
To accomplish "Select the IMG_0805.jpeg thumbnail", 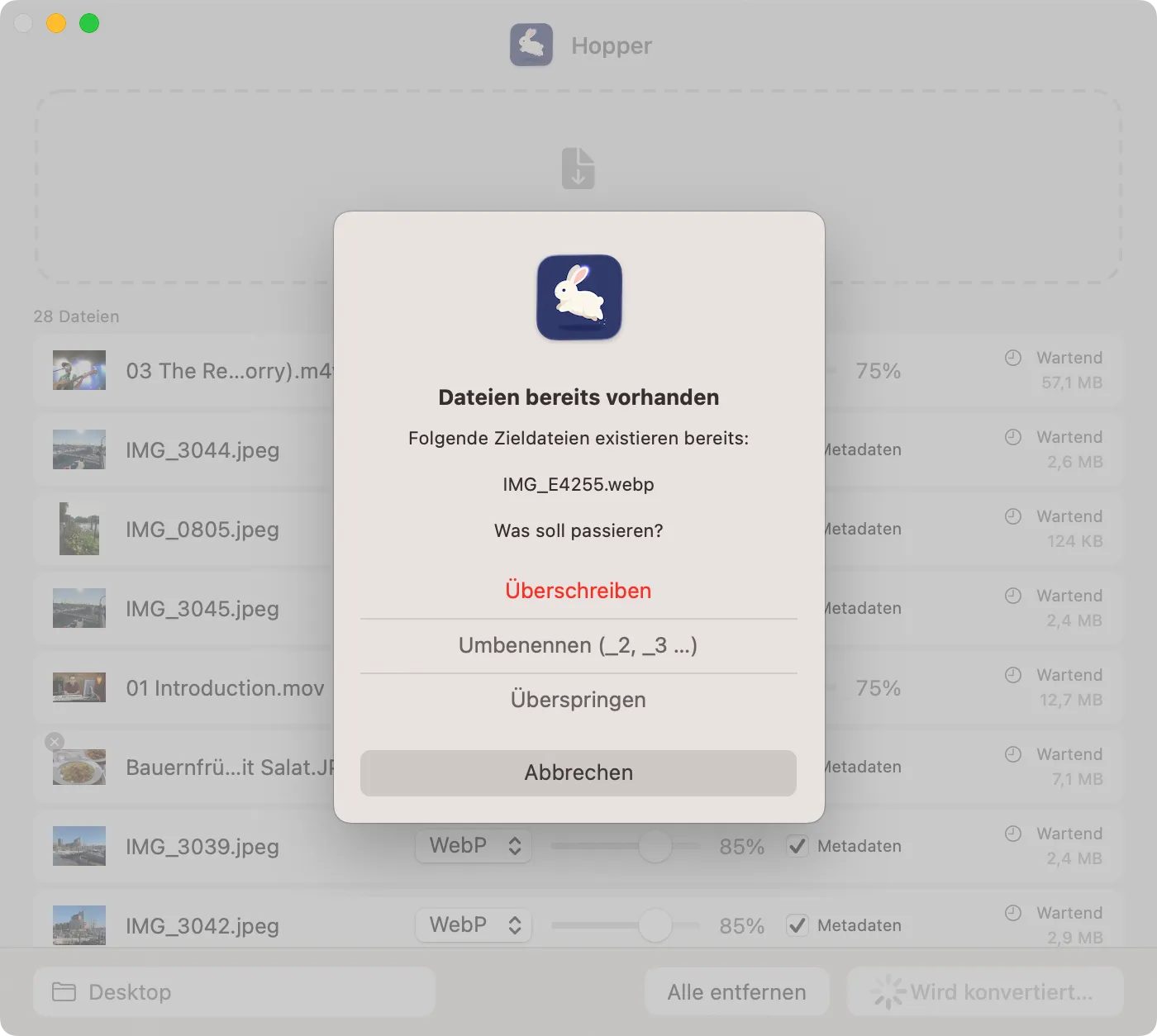I will pos(79,529).
